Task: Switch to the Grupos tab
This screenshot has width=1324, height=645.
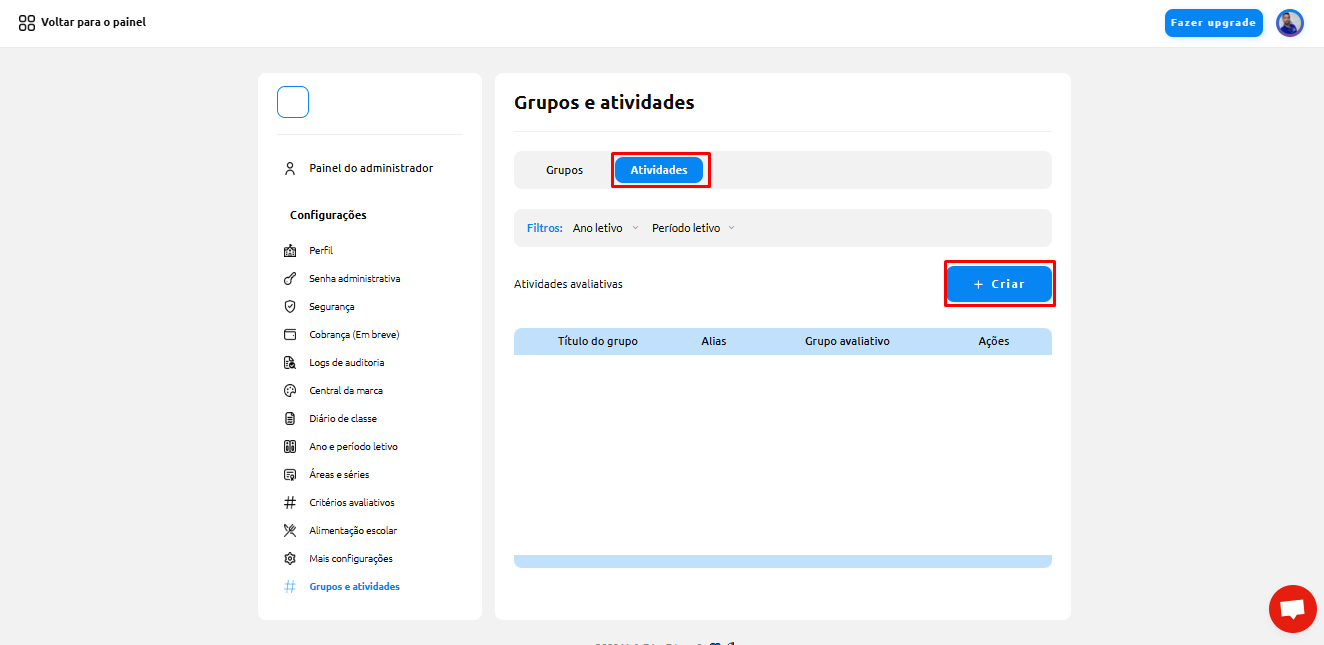Action: coord(564,170)
